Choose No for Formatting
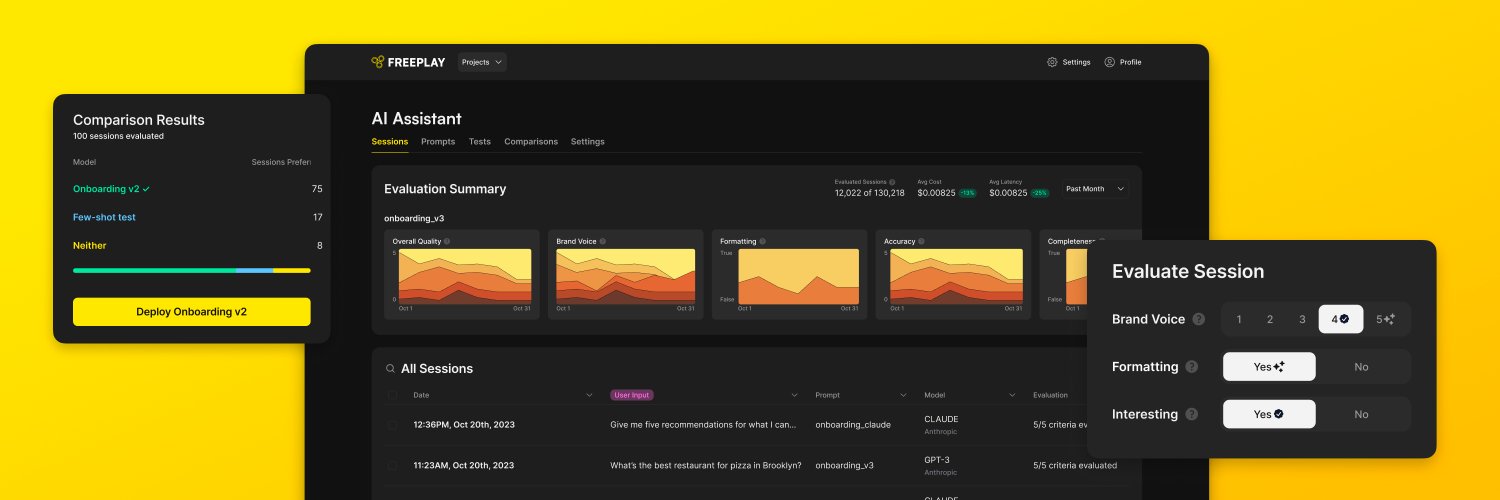Screen dimensions: 1500x500 1361,367
